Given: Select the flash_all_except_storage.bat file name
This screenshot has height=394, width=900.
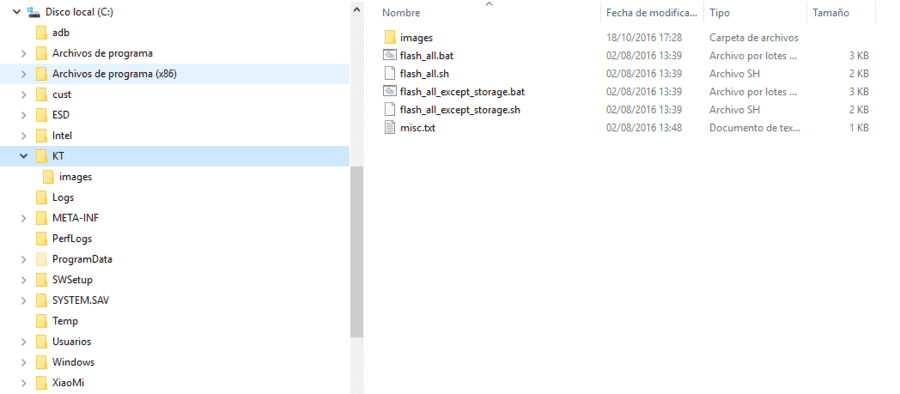Looking at the screenshot, I should coord(463,91).
